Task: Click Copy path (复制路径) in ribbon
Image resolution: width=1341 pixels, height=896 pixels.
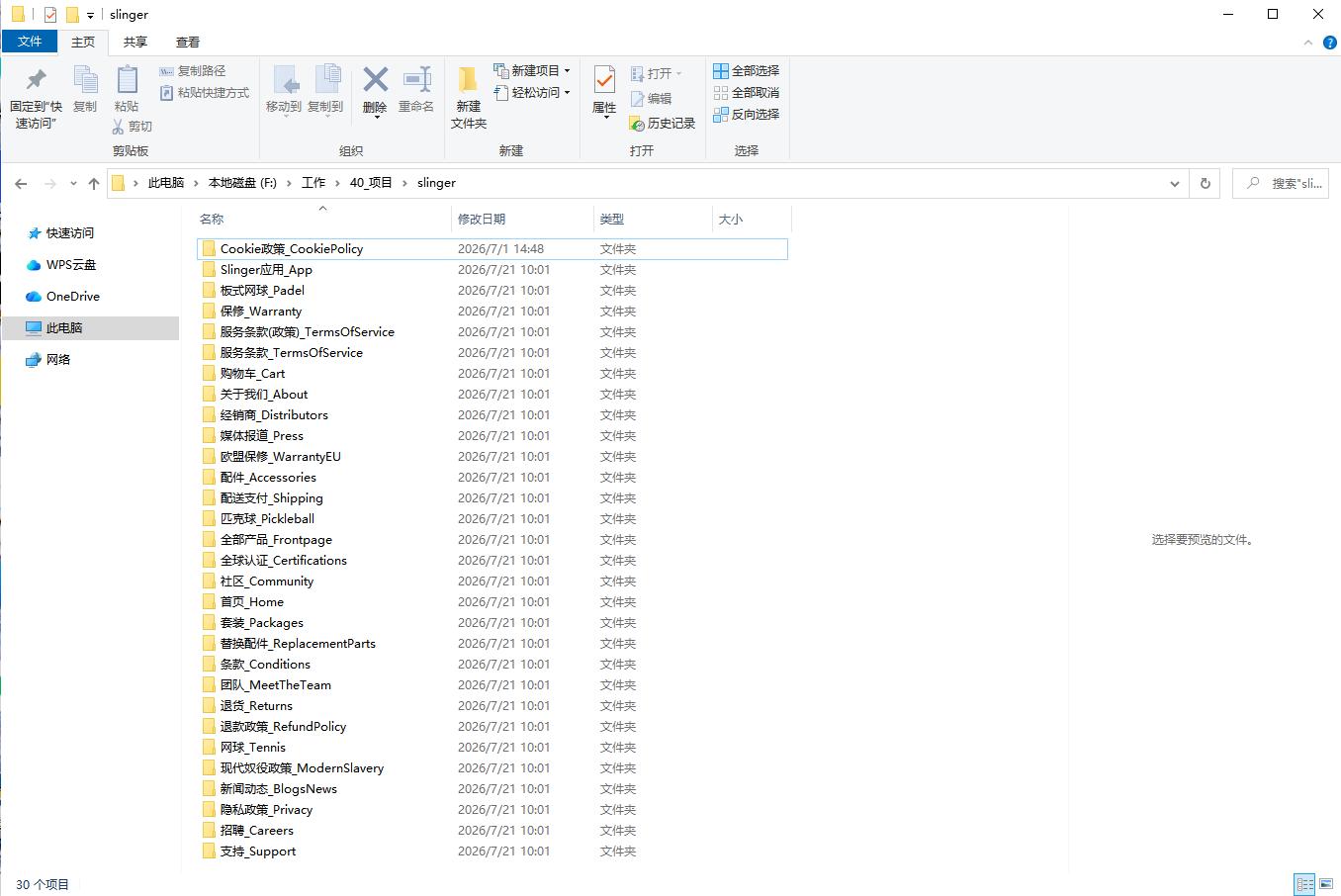Action: [193, 71]
